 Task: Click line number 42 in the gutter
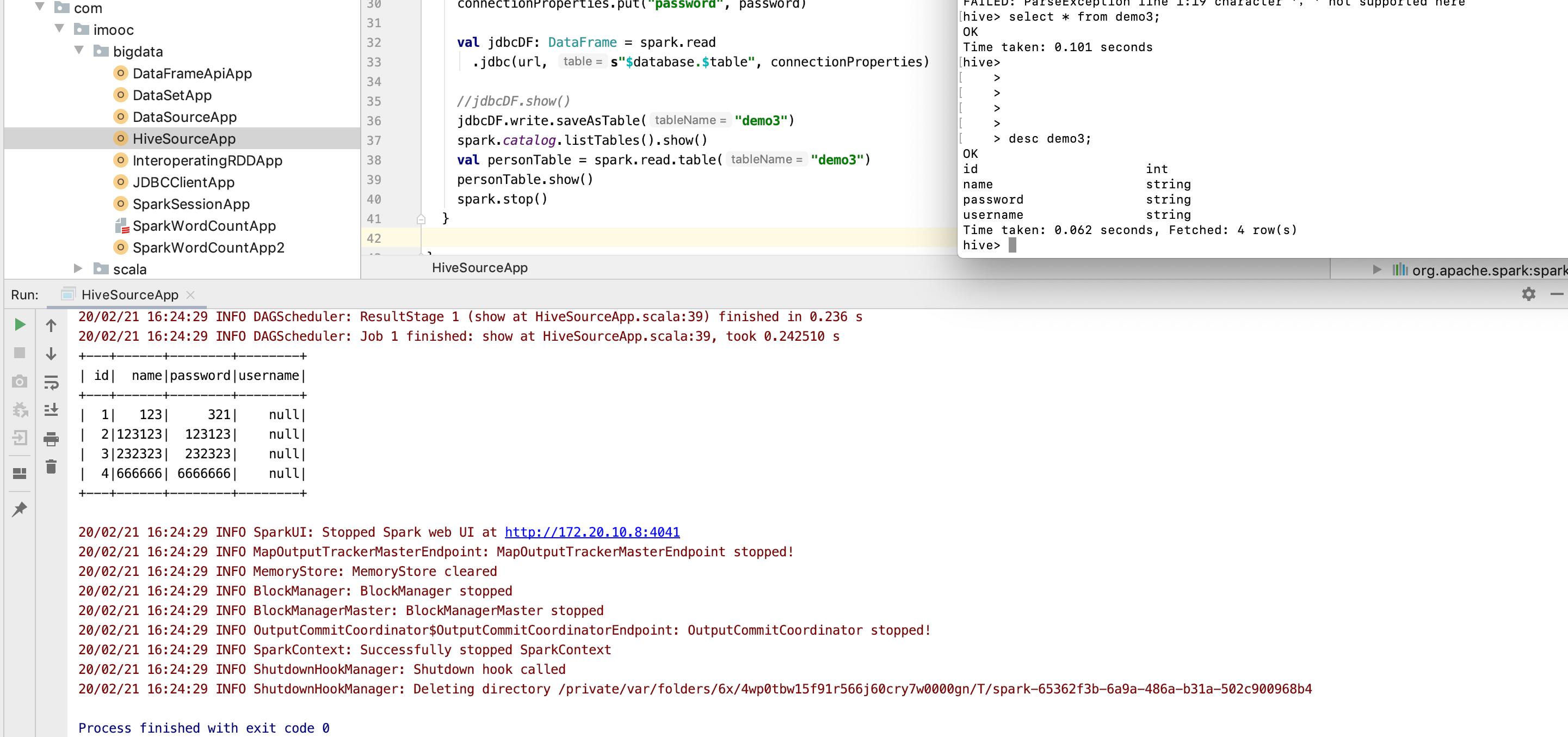[x=374, y=238]
